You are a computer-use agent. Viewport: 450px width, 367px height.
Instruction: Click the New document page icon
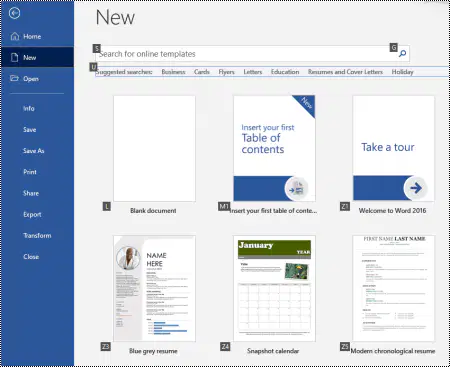point(14,57)
